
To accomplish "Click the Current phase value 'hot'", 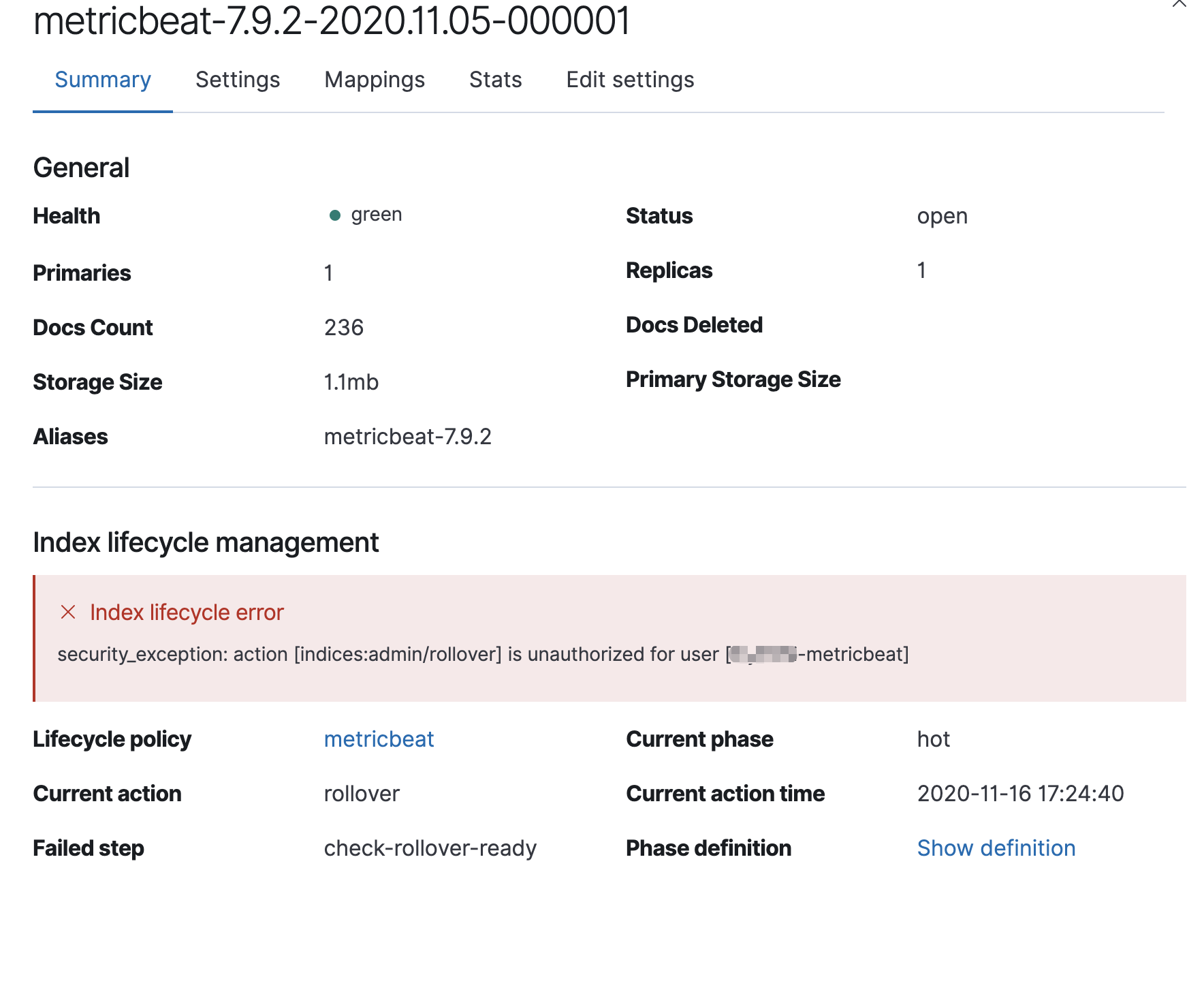I will 934,739.
